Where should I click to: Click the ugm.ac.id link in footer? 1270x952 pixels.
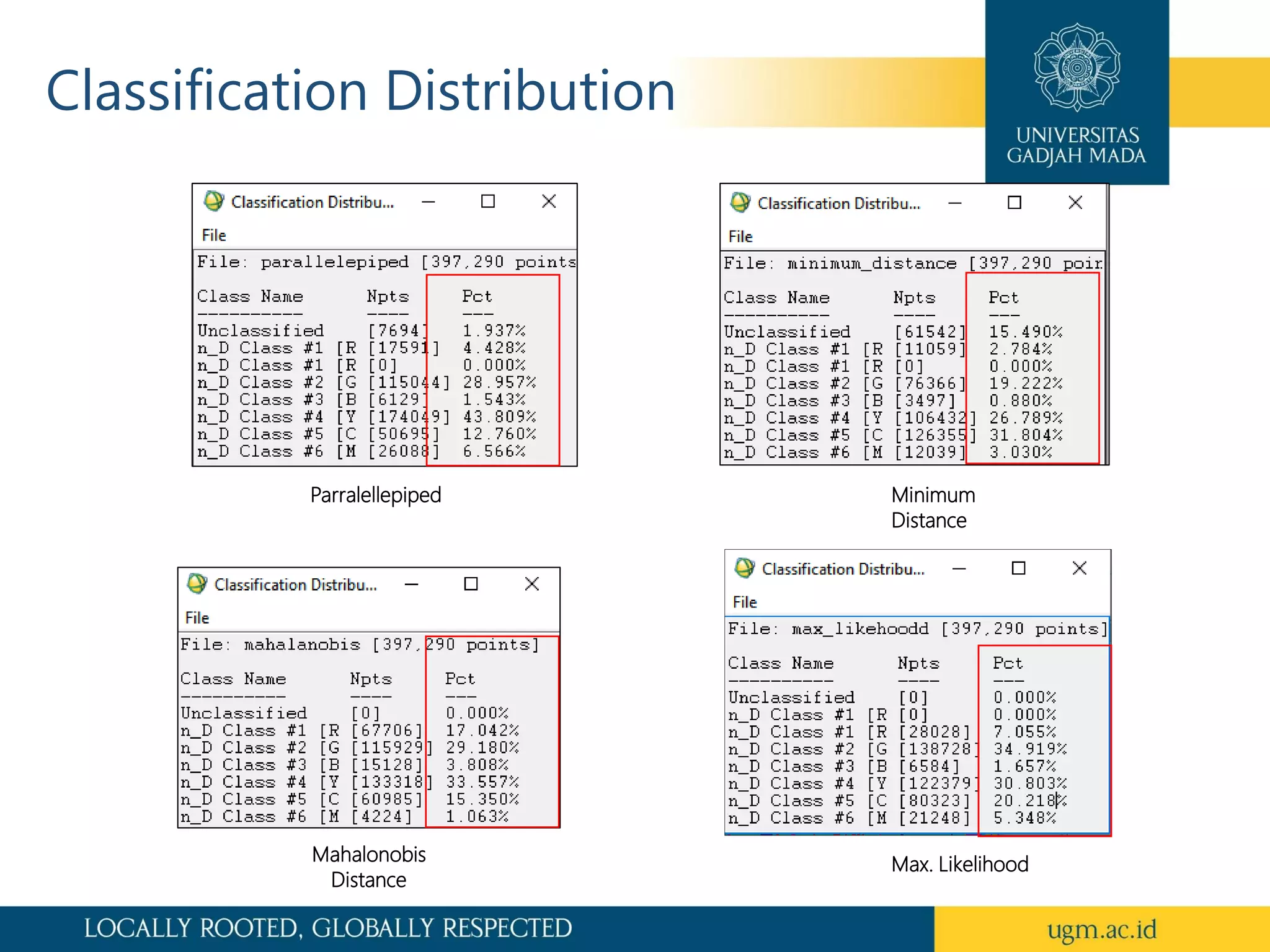[x=1101, y=929]
